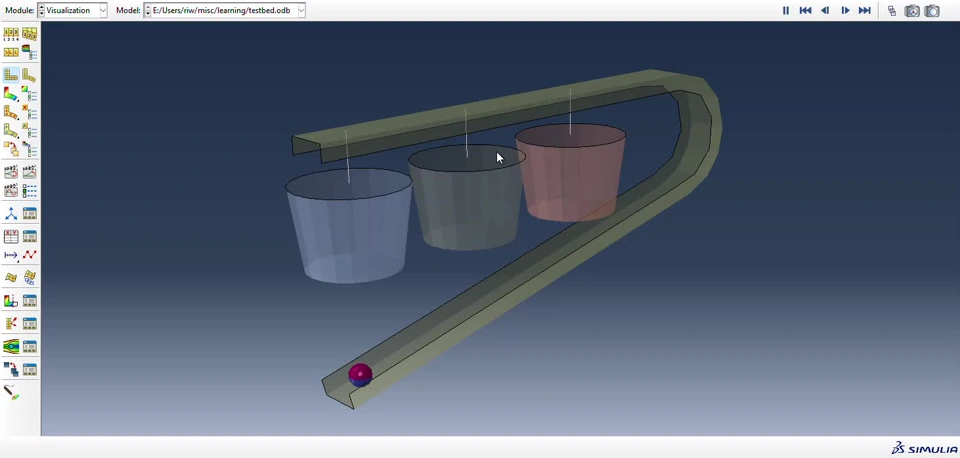960x458 pixels.
Task: Step to next animation frame
Action: click(x=845, y=10)
